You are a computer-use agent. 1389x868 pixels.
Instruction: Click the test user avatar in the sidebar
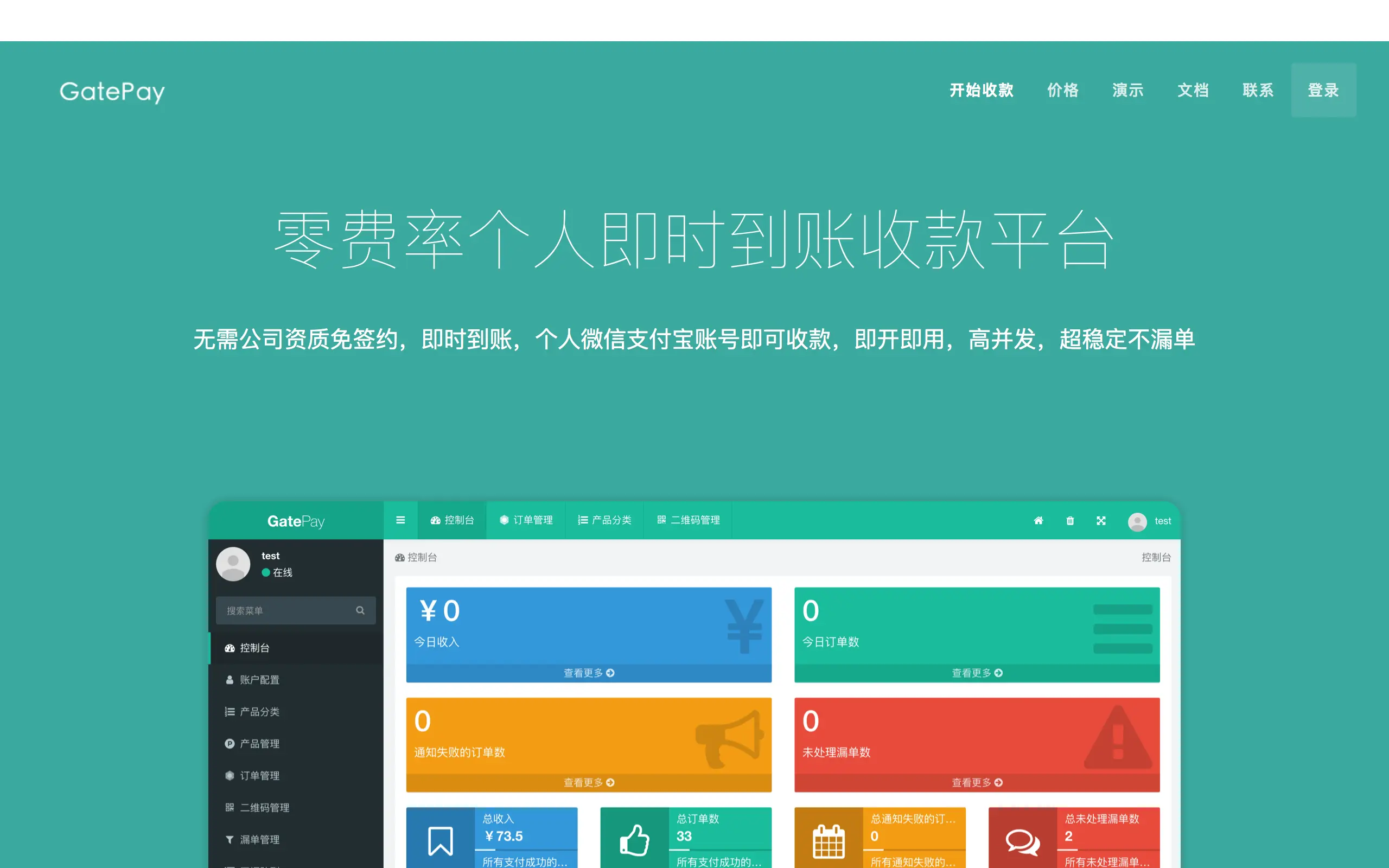(233, 564)
